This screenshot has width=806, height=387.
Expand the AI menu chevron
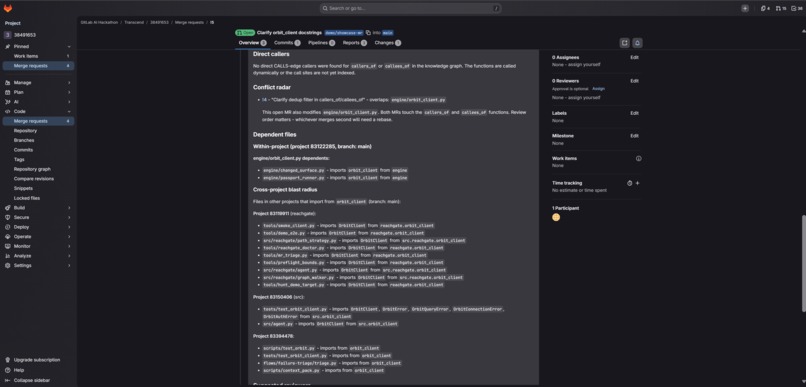click(x=69, y=102)
